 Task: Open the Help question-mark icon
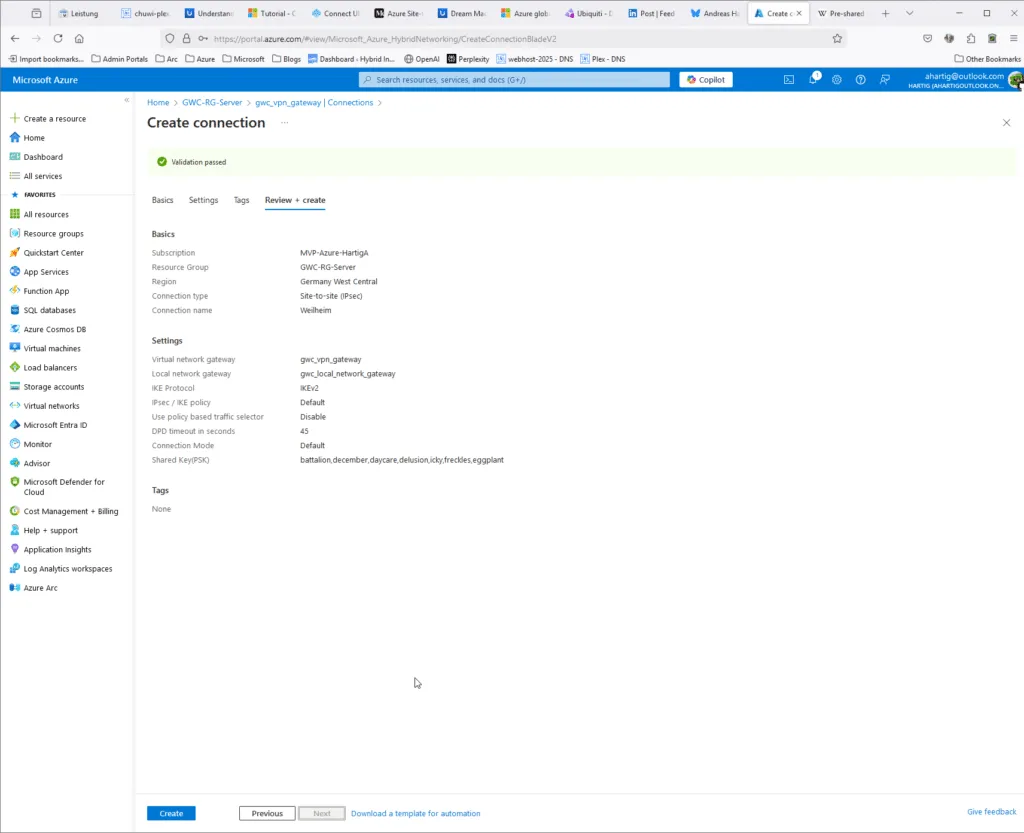click(x=861, y=79)
